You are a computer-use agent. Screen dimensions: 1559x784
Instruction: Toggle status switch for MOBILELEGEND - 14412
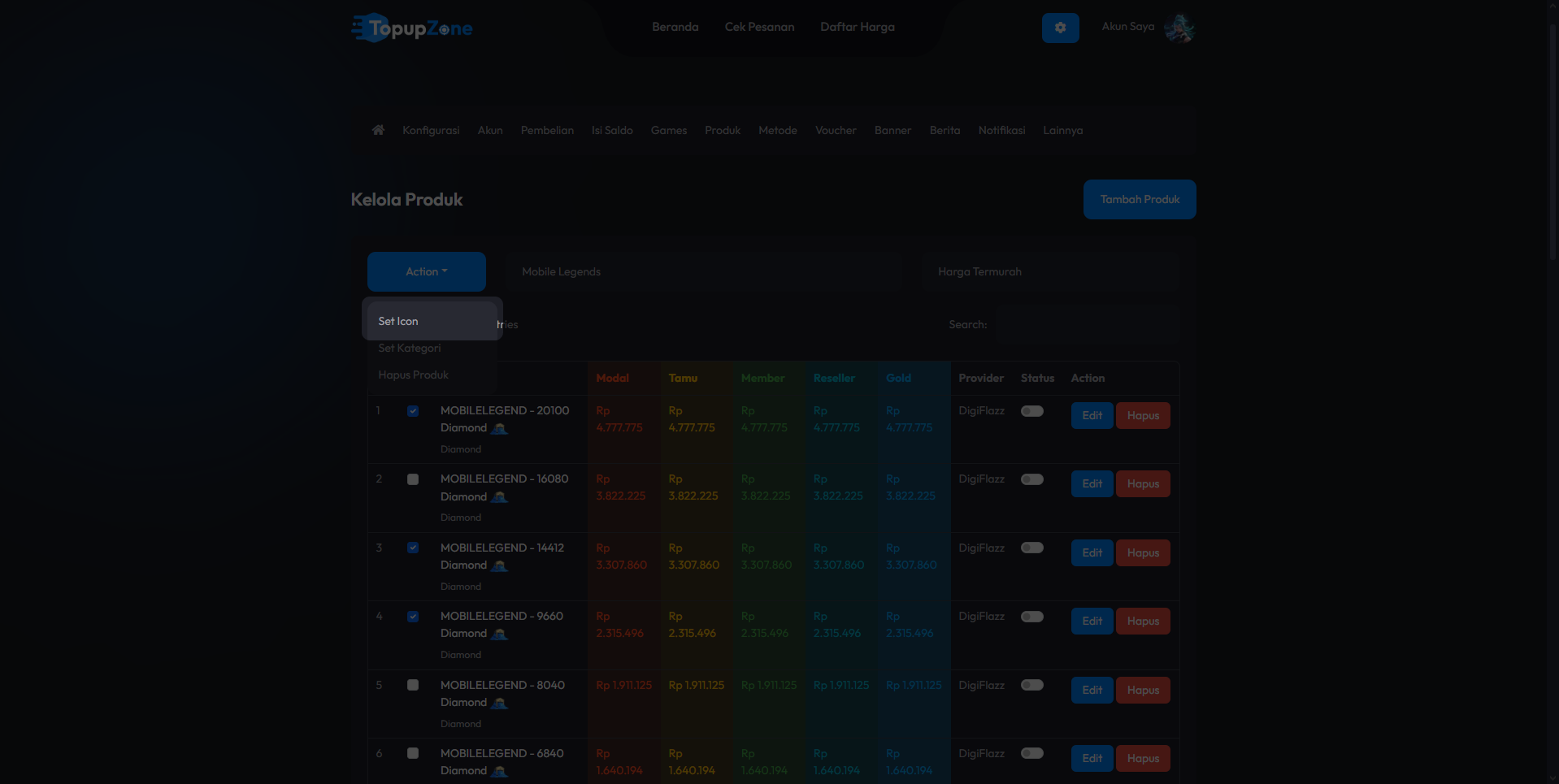coord(1032,548)
